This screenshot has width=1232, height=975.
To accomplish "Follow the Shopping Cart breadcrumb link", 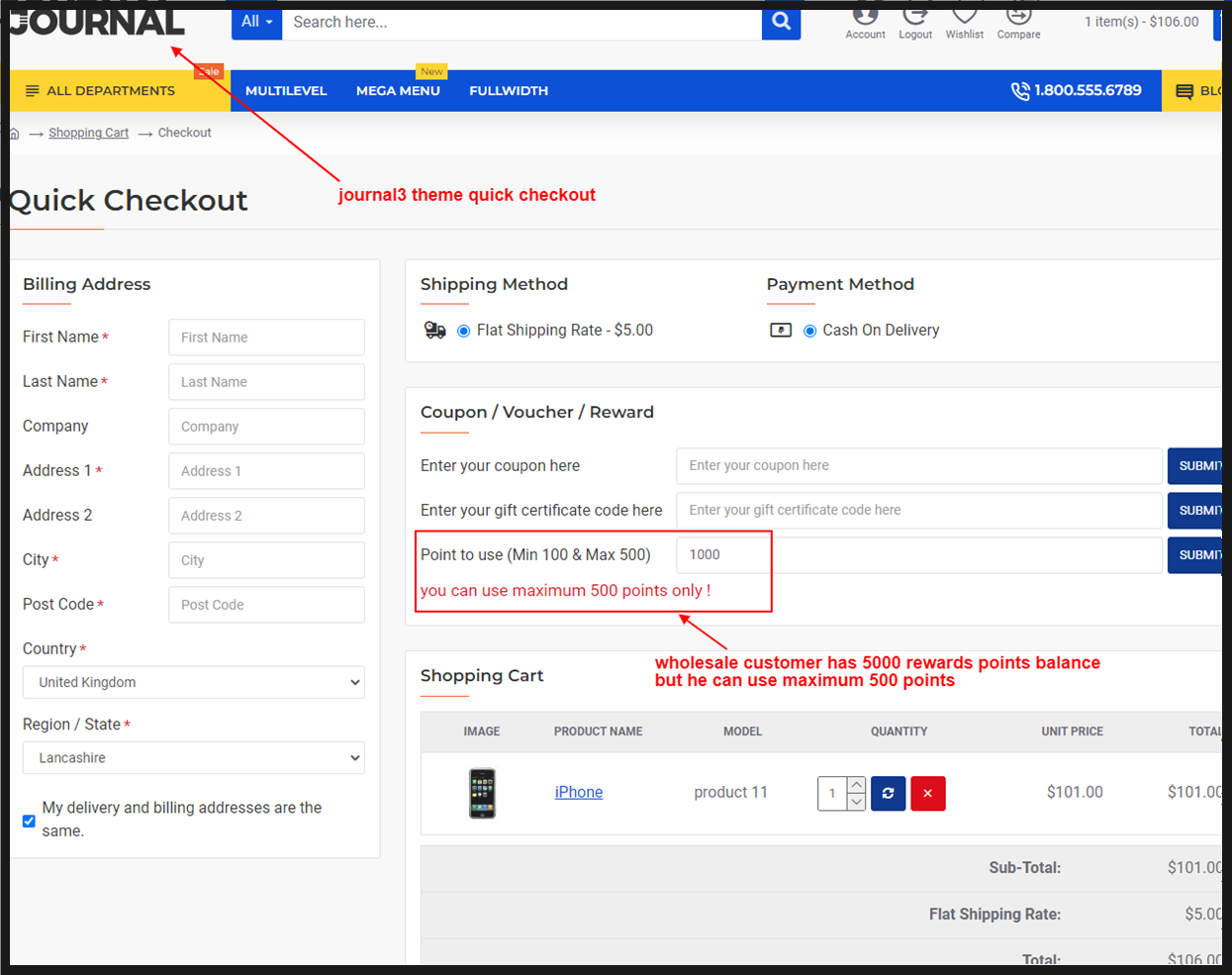I will click(88, 133).
